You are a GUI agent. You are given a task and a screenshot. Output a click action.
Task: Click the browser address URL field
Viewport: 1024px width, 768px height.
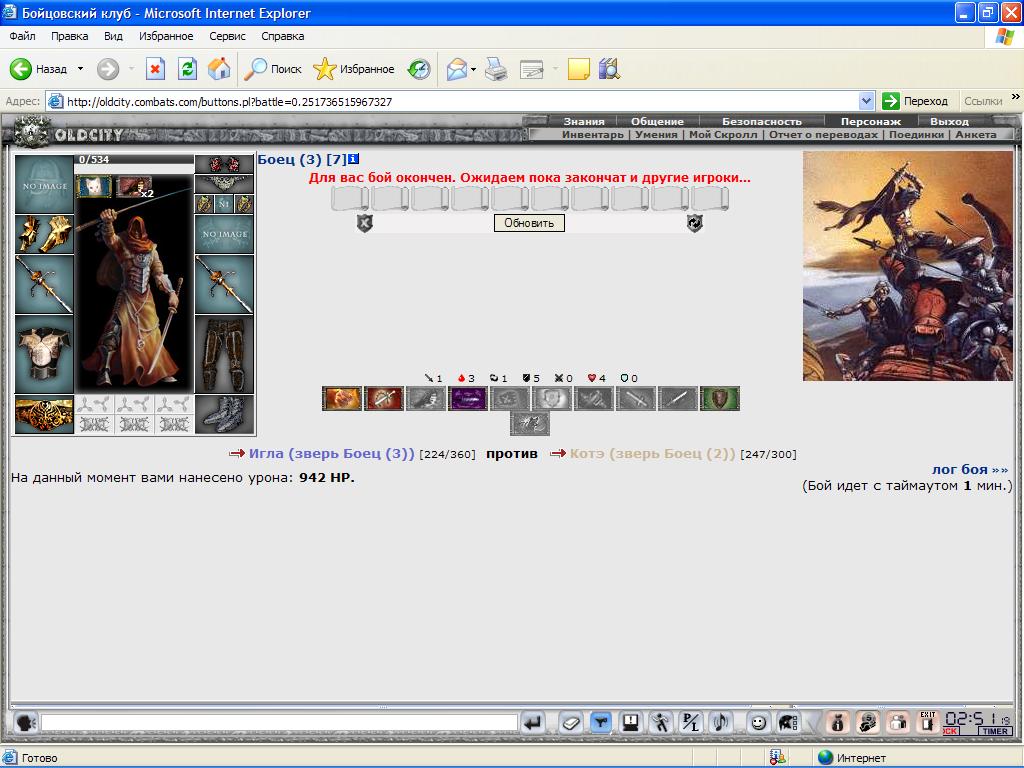[x=461, y=101]
